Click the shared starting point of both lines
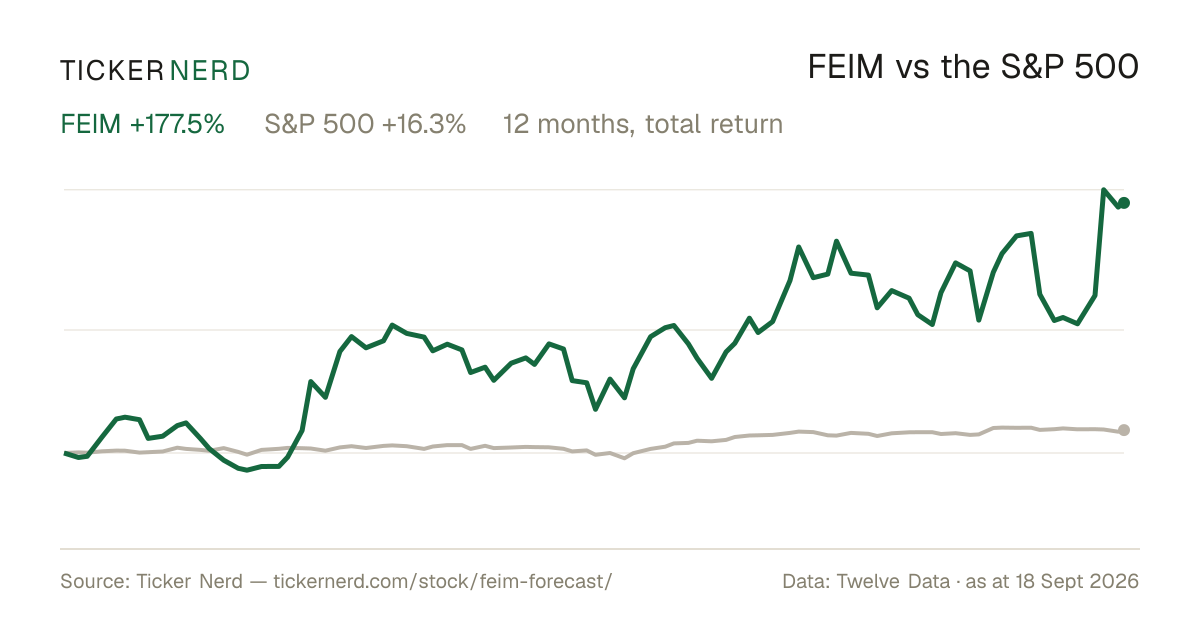1200x630 pixels. pos(65,453)
